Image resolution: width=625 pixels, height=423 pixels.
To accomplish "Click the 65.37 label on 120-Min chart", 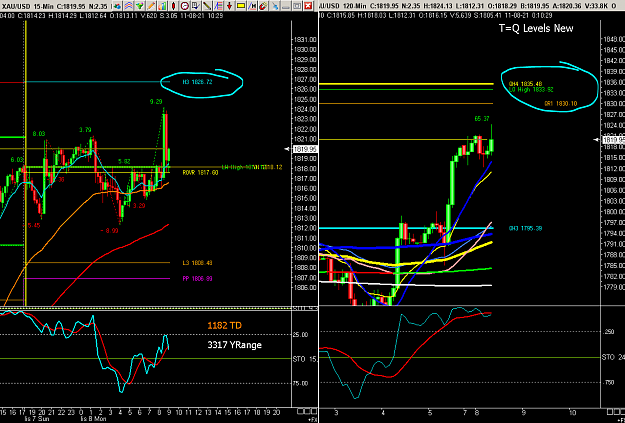I will coord(482,119).
